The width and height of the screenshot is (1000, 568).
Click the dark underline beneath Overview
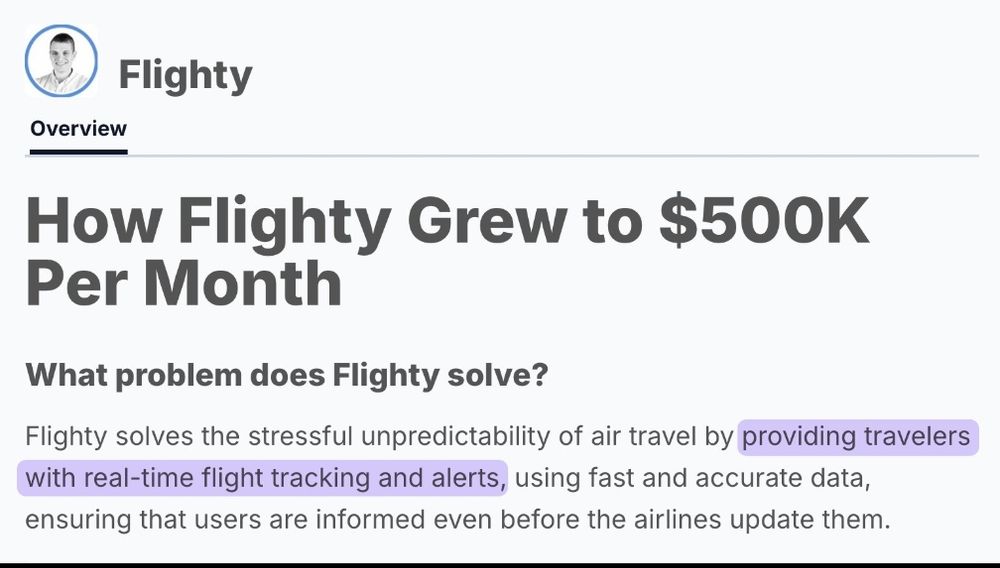pyautogui.click(x=78, y=152)
